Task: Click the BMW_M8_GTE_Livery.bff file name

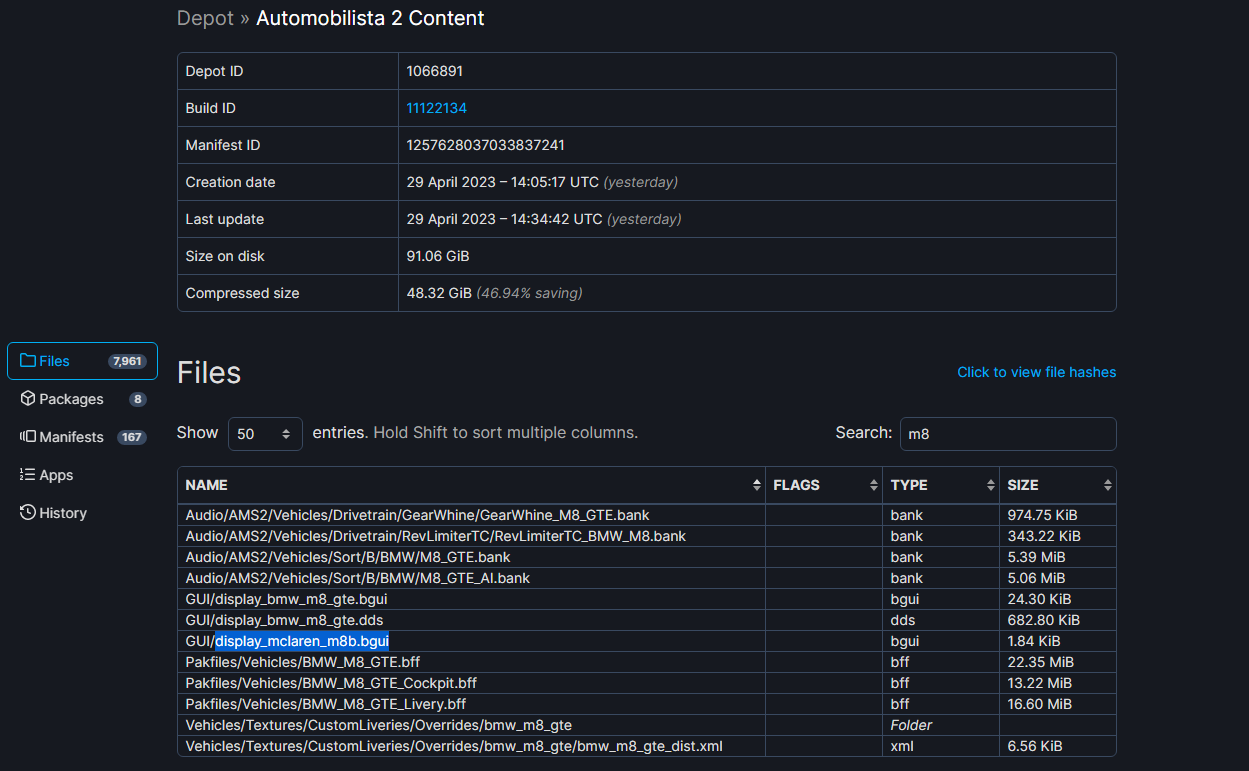Action: (x=327, y=704)
